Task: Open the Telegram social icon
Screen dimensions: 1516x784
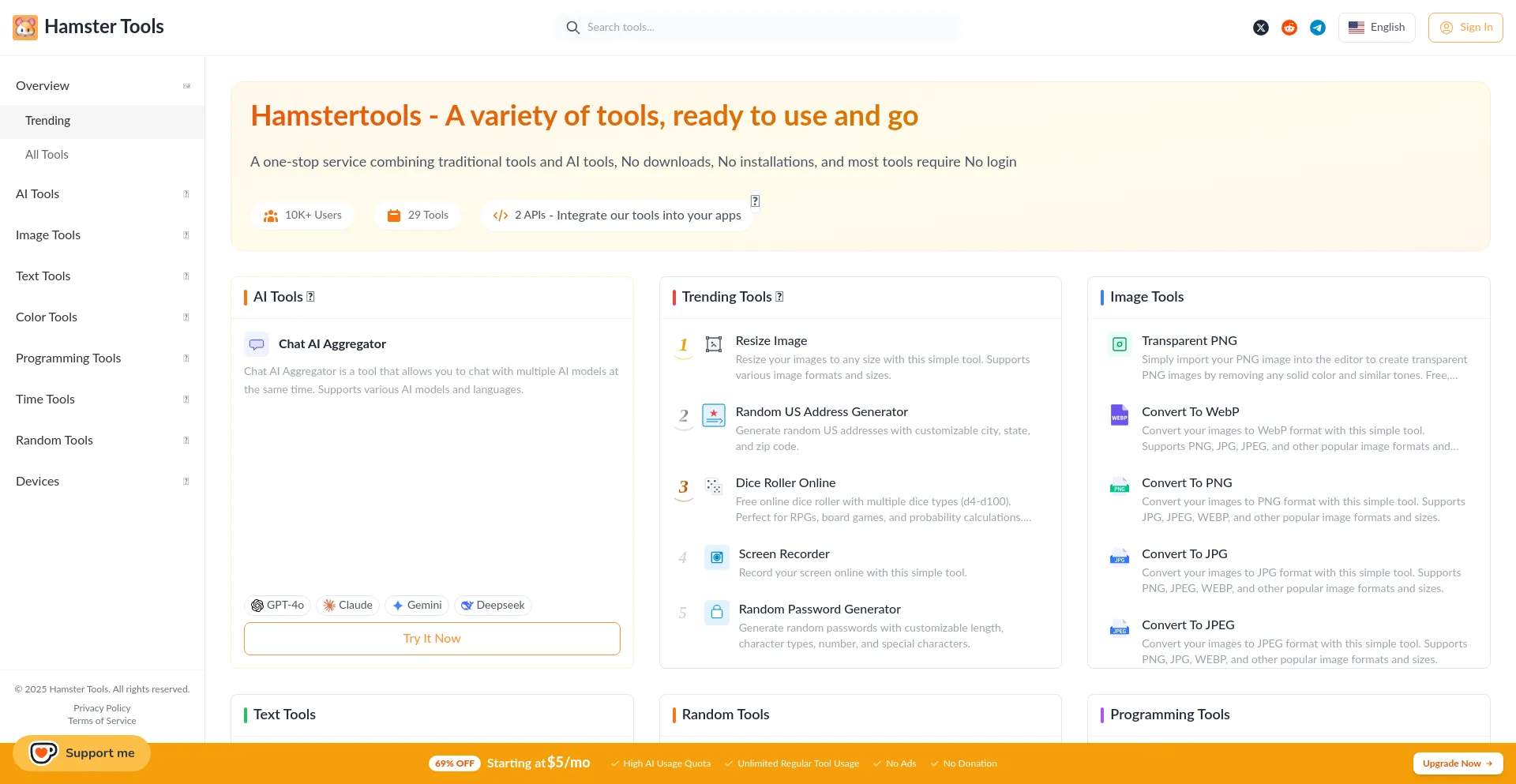Action: point(1318,28)
